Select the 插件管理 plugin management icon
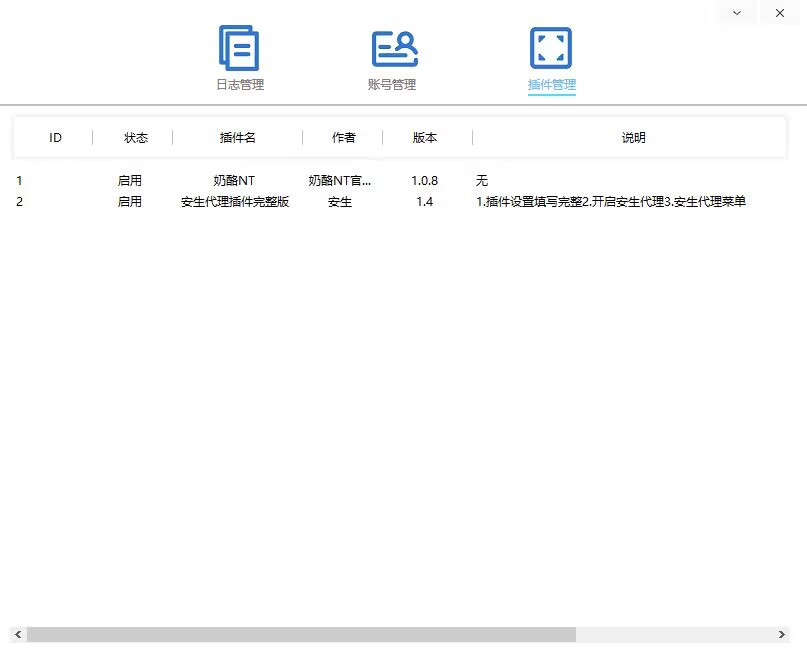The width and height of the screenshot is (807, 655). (x=551, y=48)
